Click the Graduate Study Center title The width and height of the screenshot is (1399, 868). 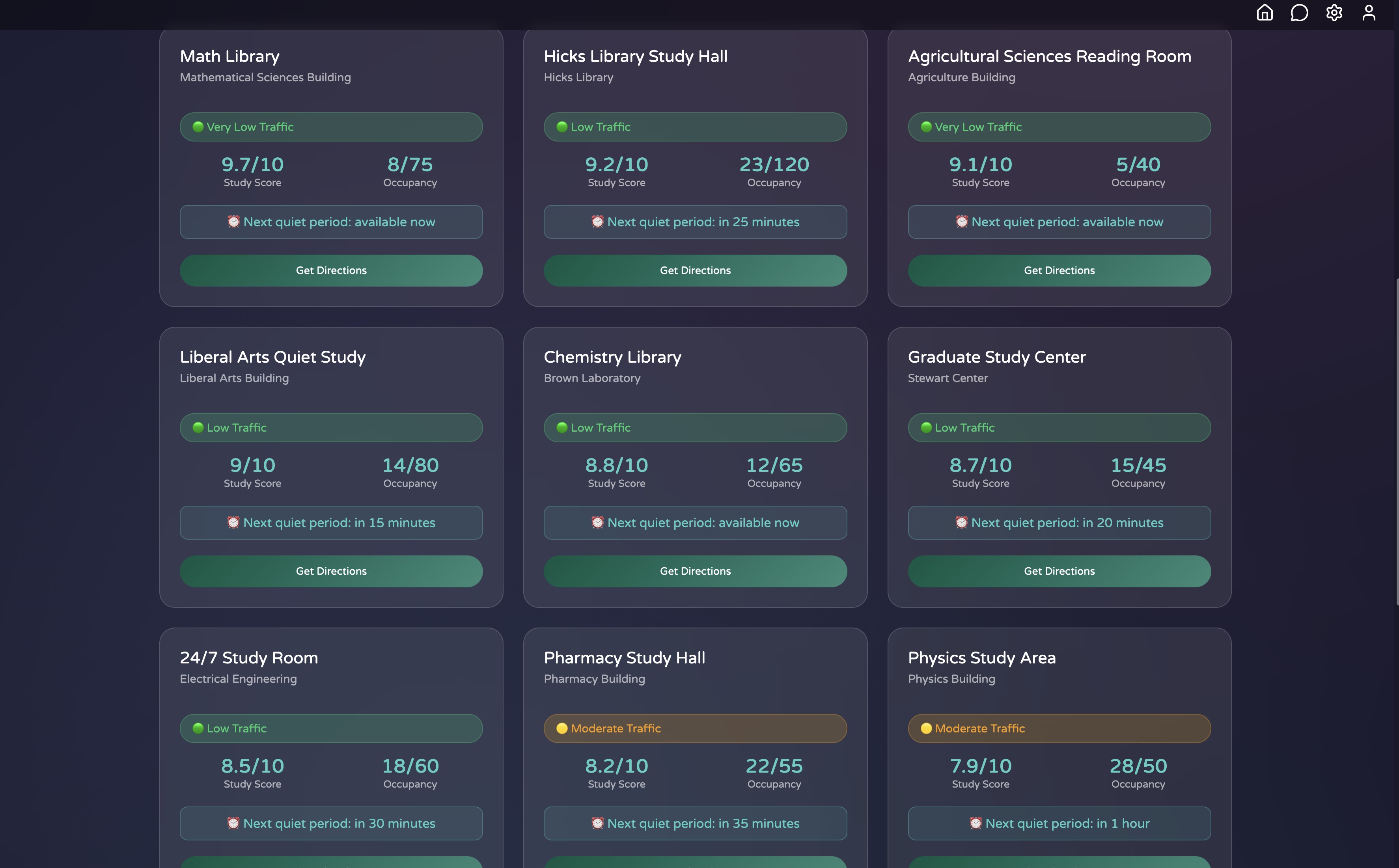tap(996, 357)
